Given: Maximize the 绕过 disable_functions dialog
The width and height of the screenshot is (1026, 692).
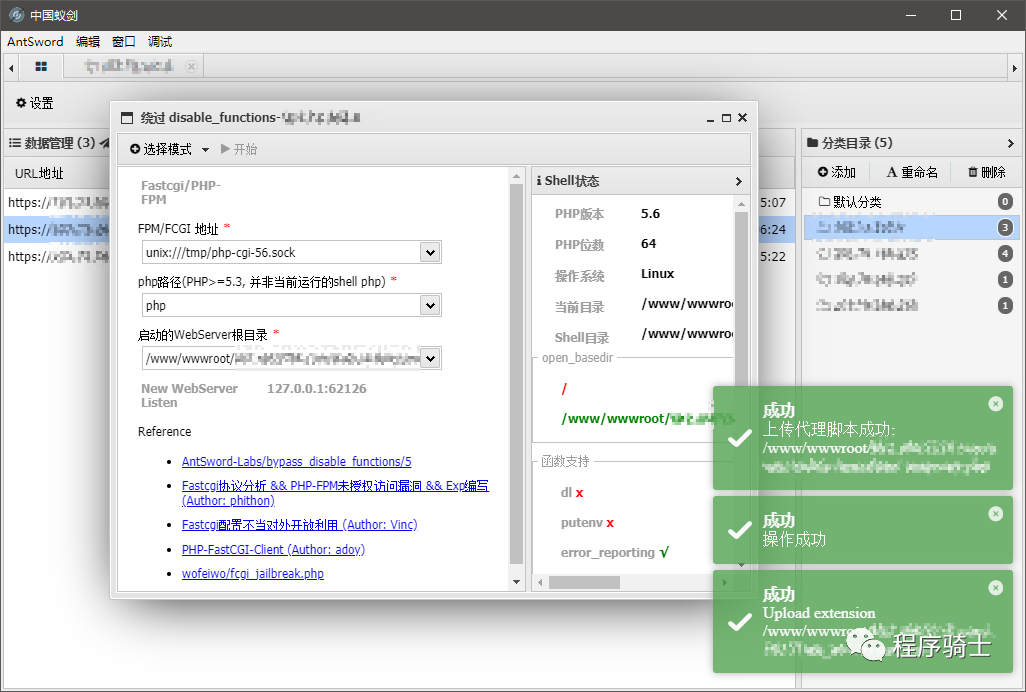Looking at the screenshot, I should pos(726,118).
